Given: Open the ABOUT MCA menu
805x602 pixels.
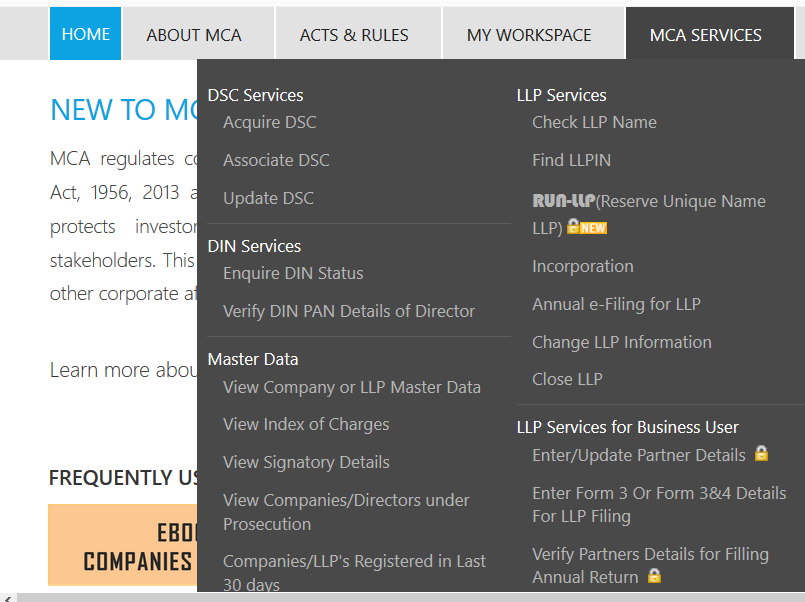Looking at the screenshot, I should pyautogui.click(x=194, y=35).
